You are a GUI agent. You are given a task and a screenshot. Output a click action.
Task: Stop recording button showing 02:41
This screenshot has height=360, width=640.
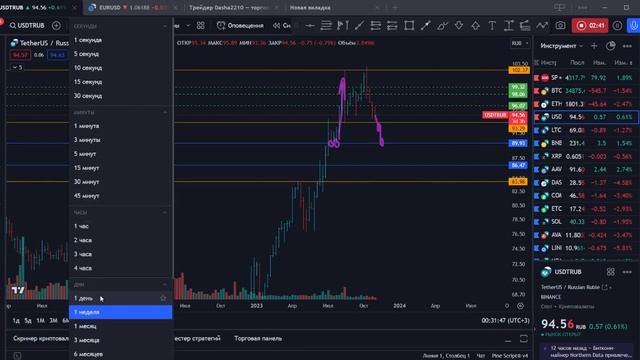[x=590, y=26]
